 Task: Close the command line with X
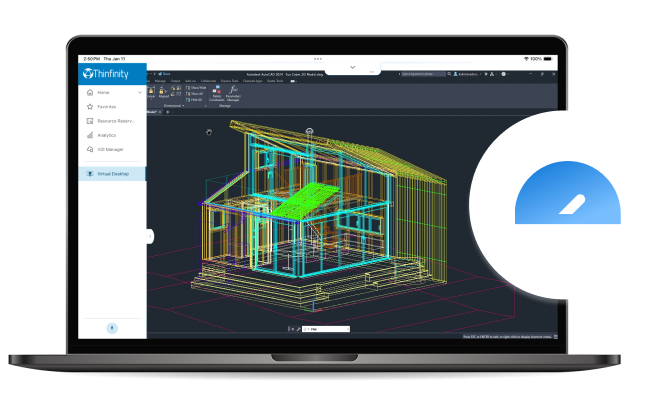pyautogui.click(x=293, y=329)
